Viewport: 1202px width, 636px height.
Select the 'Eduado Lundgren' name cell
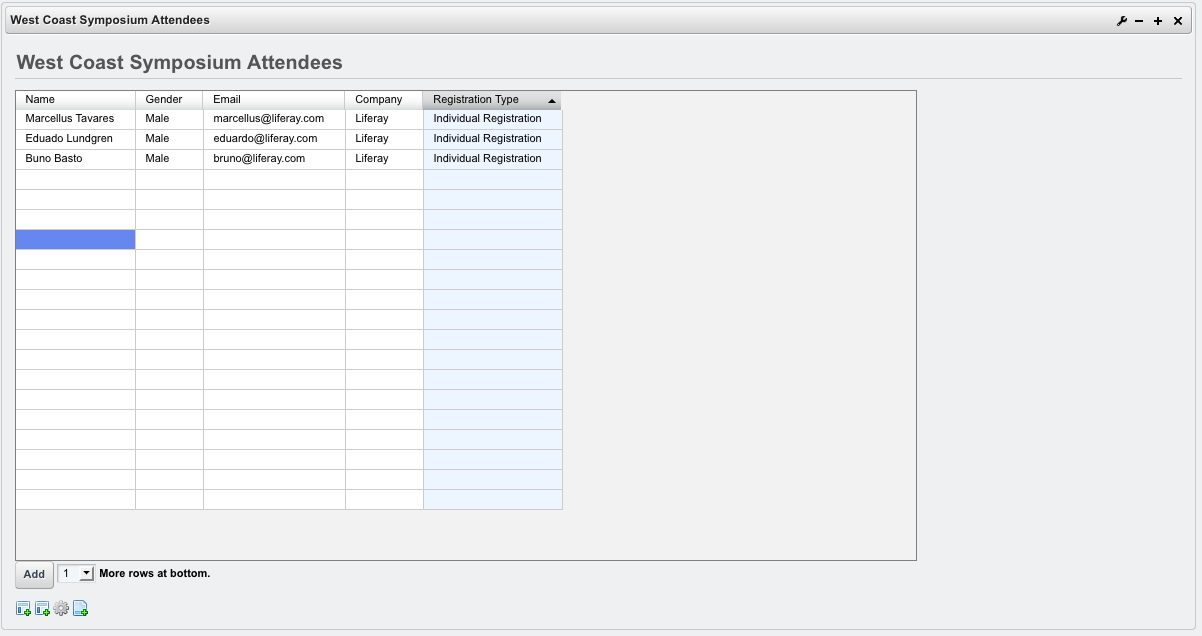[x=75, y=139]
